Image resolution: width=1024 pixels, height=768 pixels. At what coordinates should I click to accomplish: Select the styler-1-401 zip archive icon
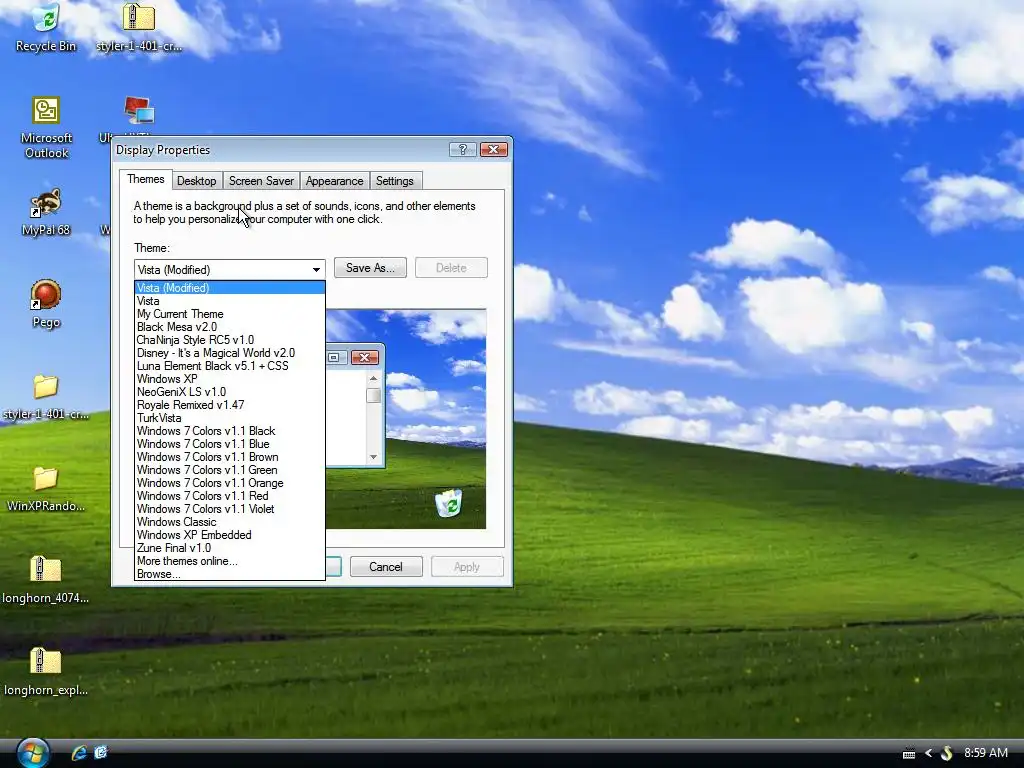click(138, 26)
